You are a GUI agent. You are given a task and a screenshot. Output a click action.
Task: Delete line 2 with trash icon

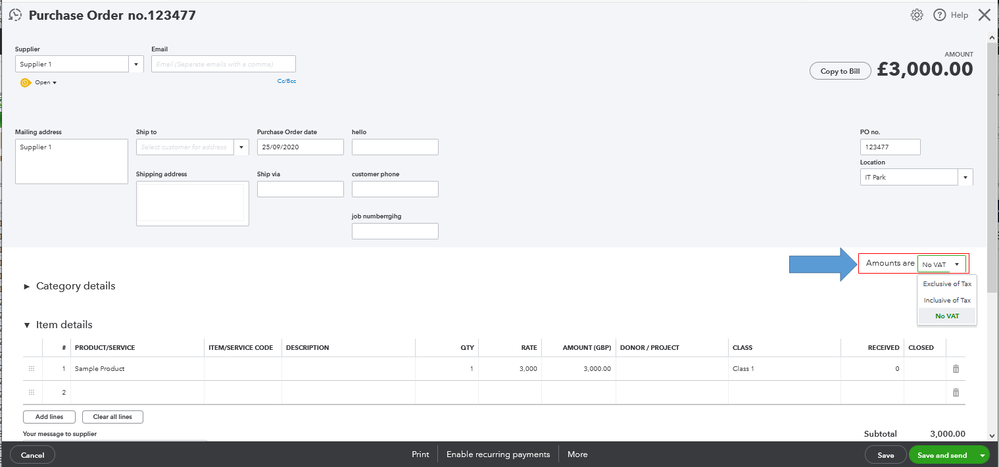coord(956,392)
